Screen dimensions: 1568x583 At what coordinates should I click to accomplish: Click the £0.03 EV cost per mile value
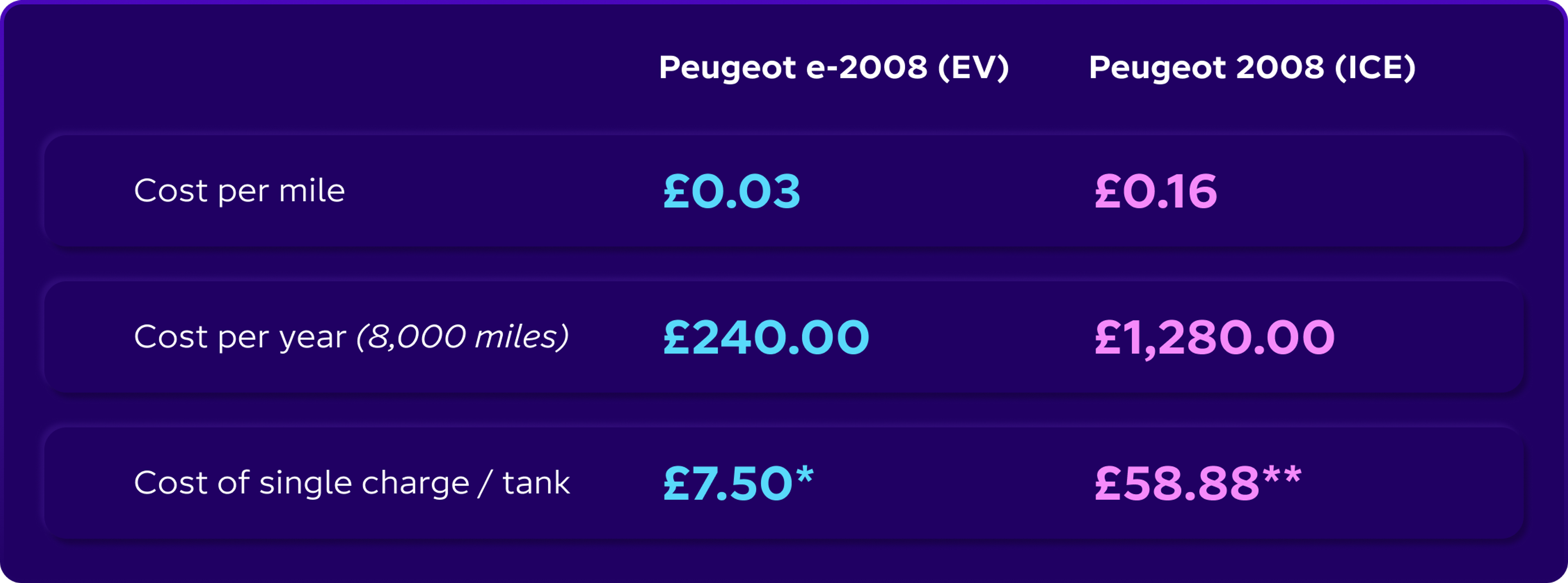tap(732, 191)
